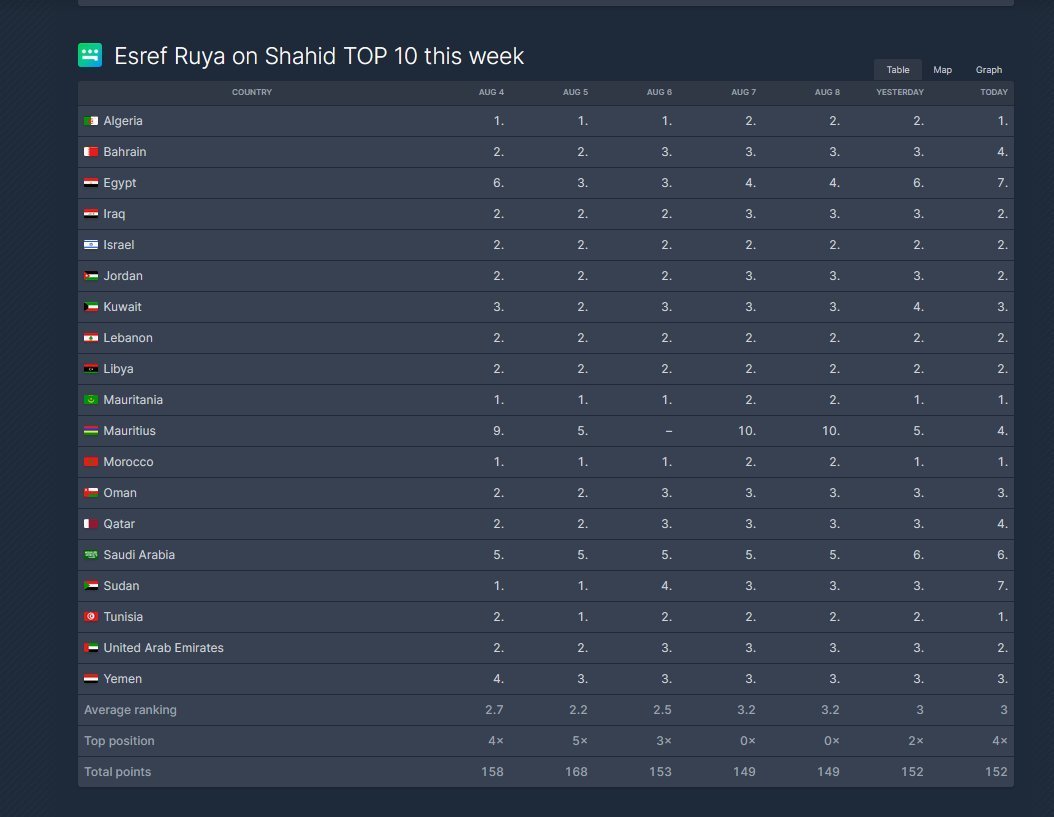1054x817 pixels.
Task: Open the United Arab Emirates link
Action: (163, 648)
